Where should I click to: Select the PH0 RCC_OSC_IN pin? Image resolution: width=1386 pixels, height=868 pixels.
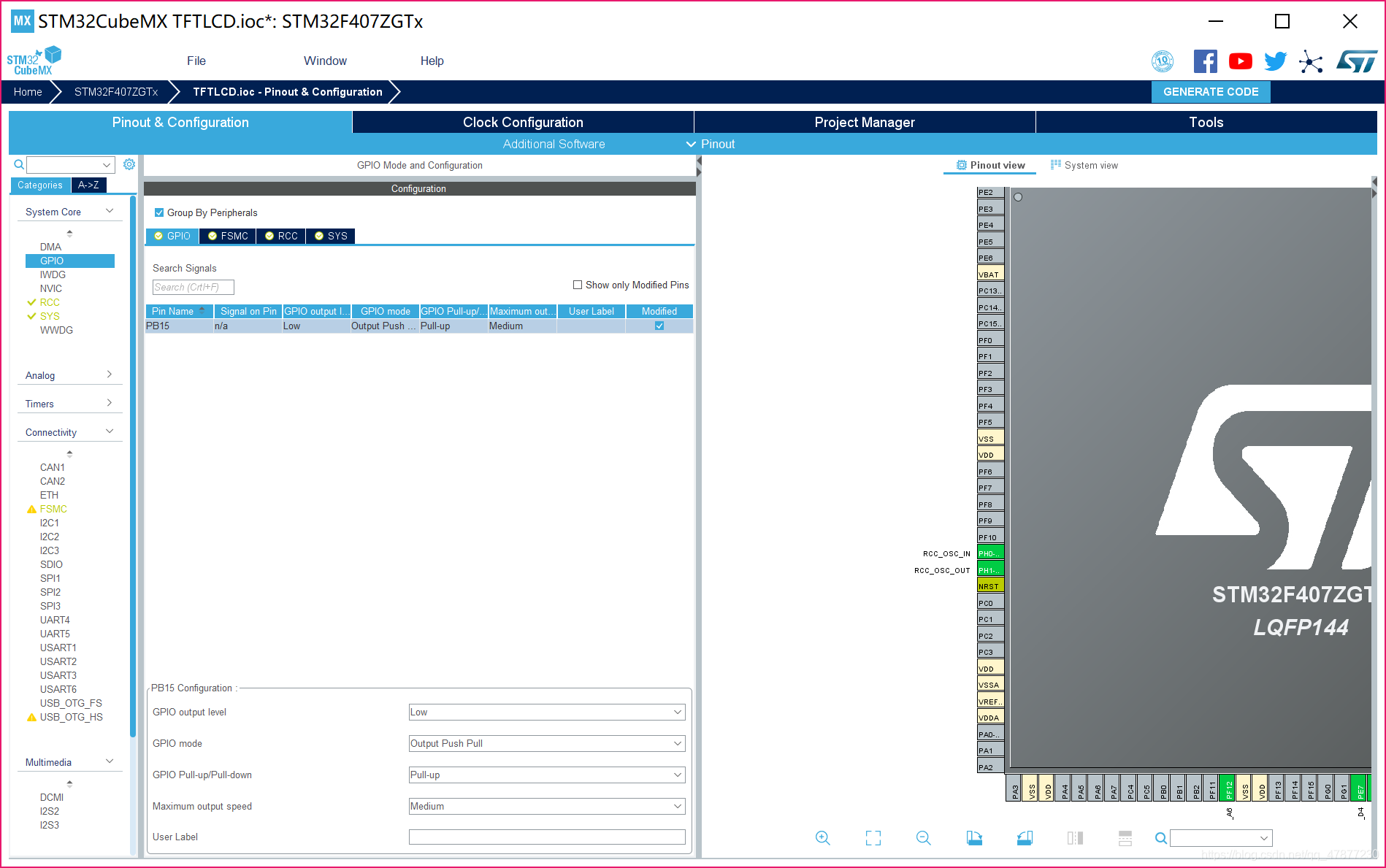click(x=990, y=553)
